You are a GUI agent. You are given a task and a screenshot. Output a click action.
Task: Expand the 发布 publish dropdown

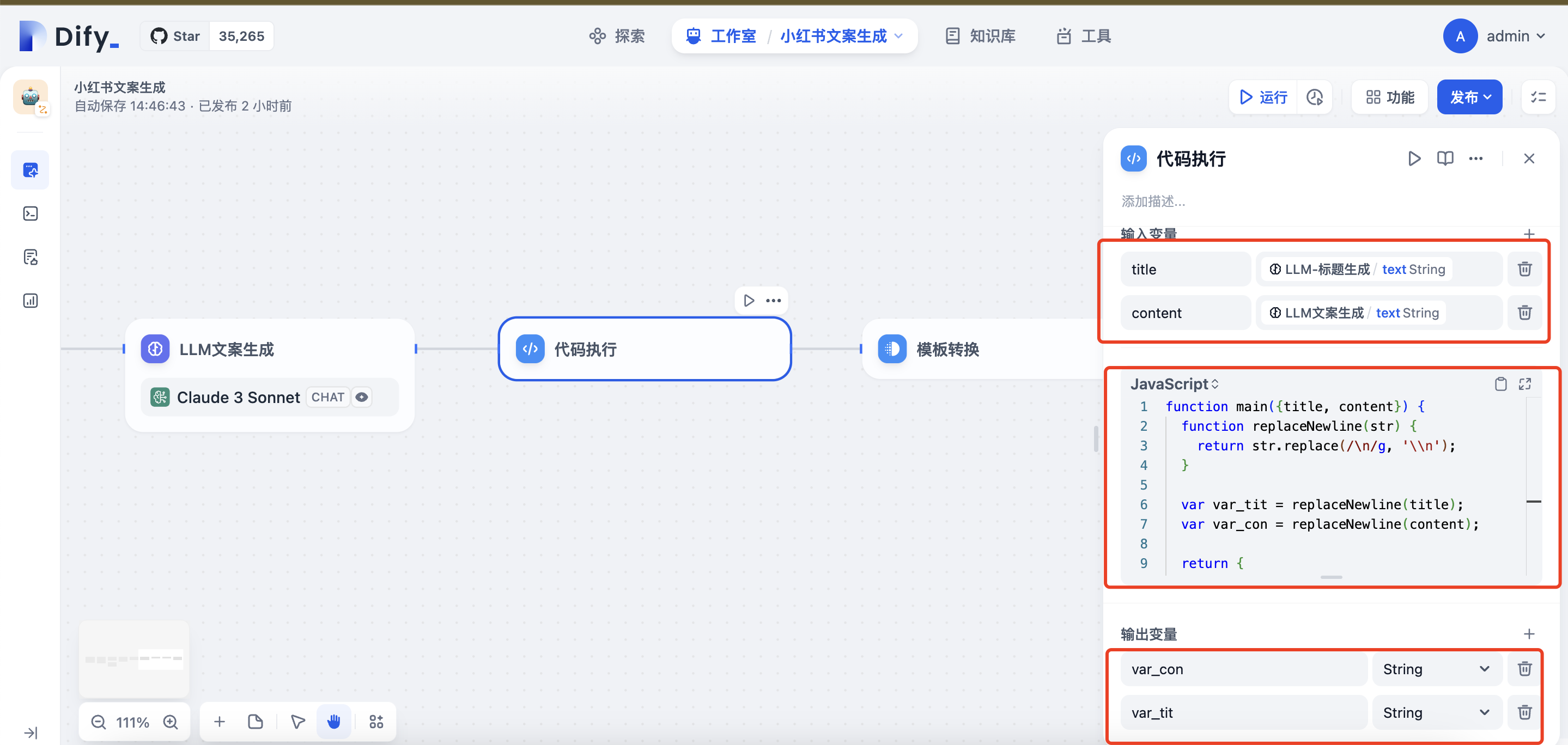pyautogui.click(x=1469, y=97)
